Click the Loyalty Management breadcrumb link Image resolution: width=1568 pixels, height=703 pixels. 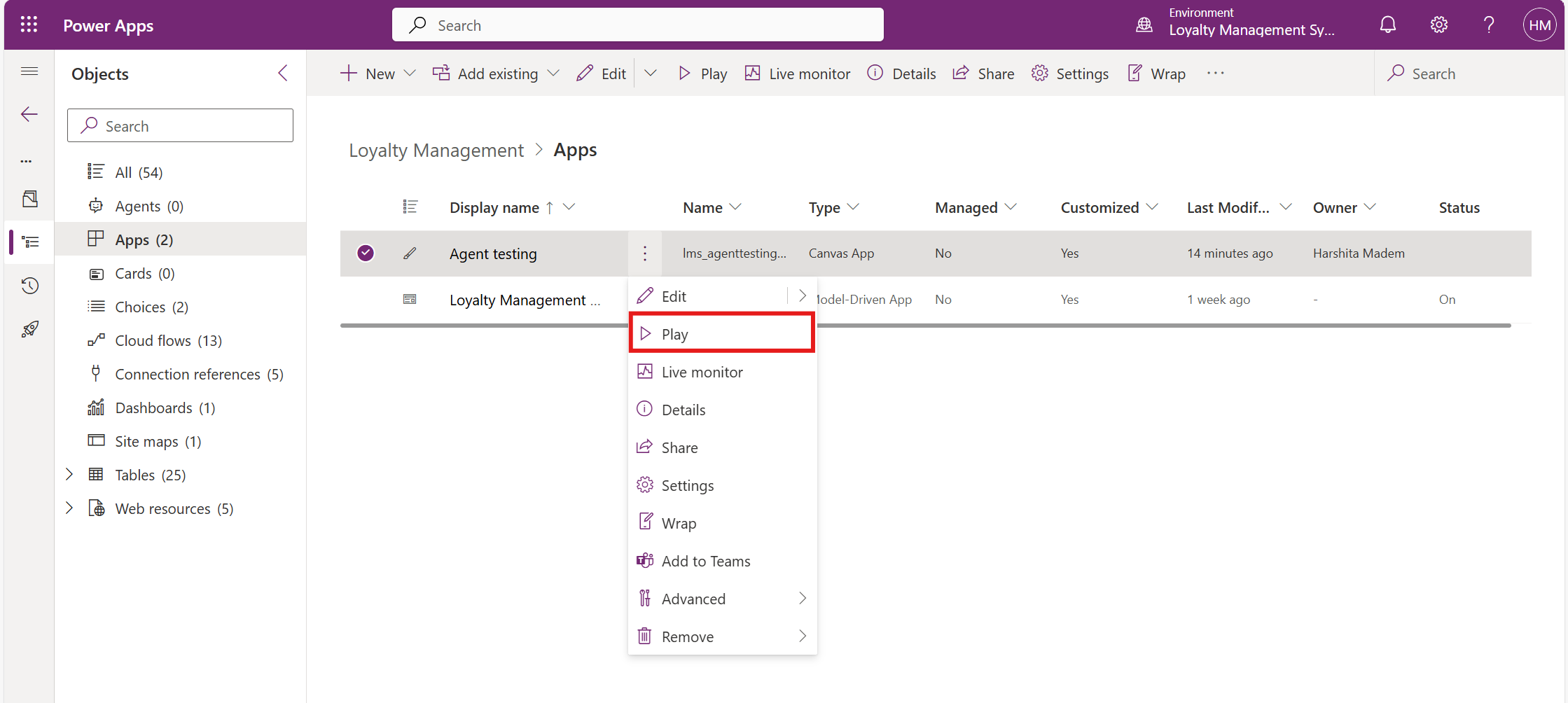[436, 151]
